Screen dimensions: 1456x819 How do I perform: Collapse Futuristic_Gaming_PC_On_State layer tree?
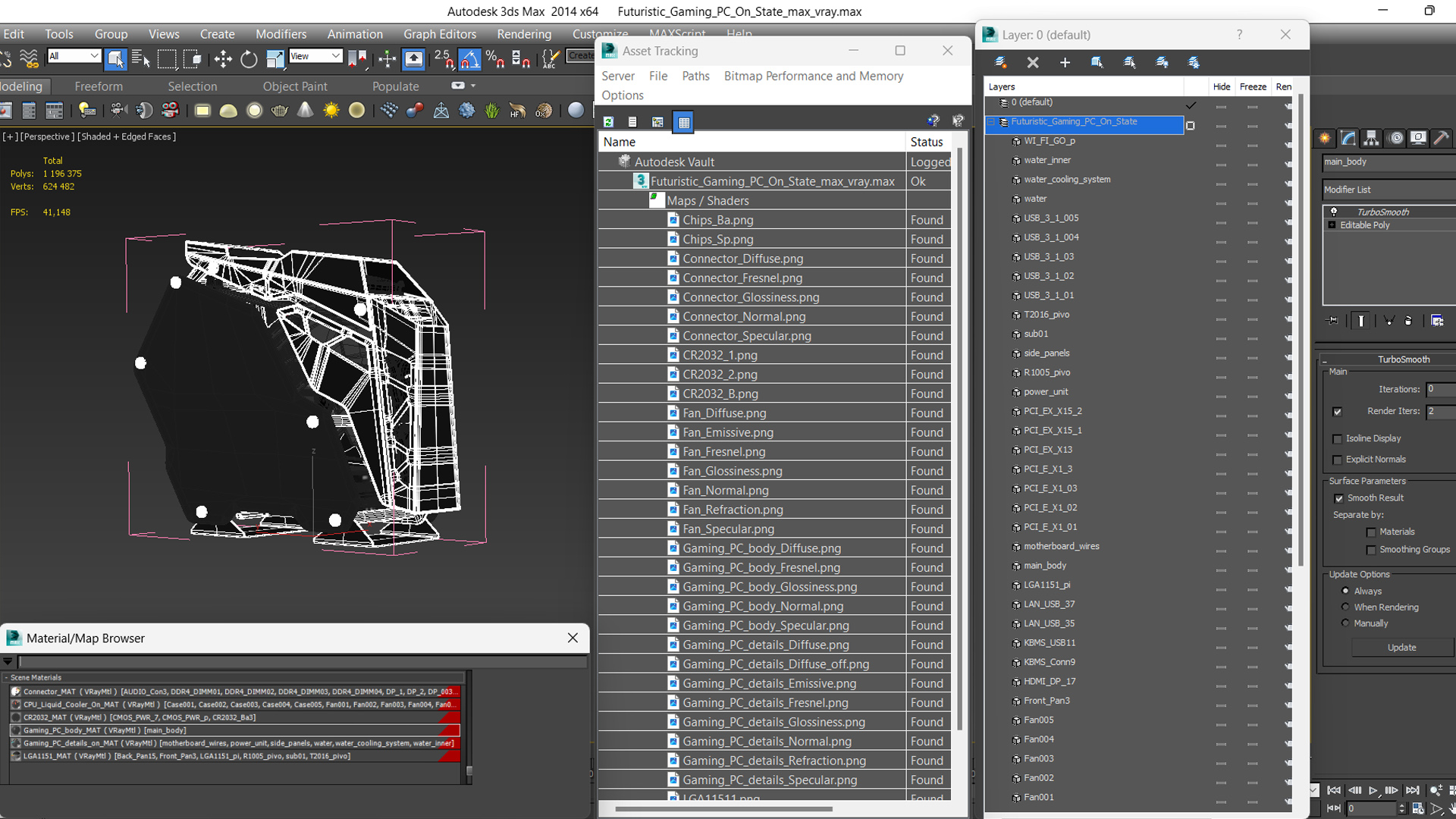(x=990, y=122)
